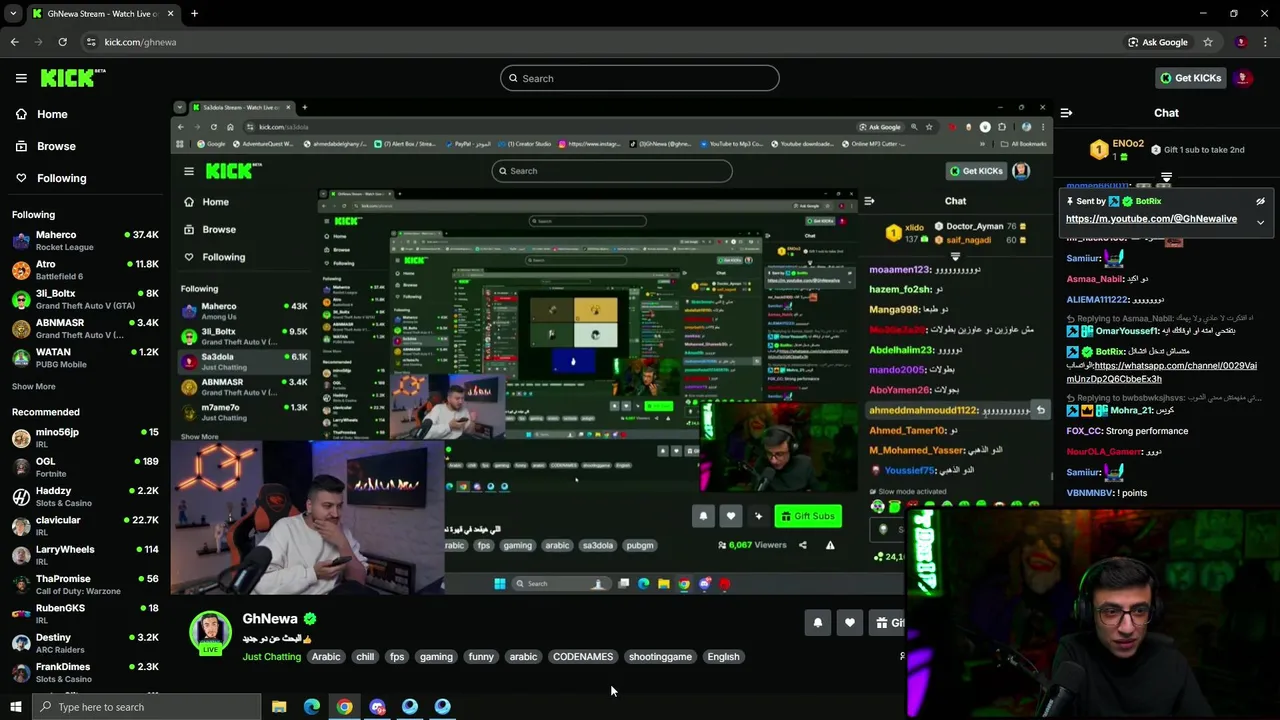This screenshot has width=1280, height=720.
Task: Open Following in the sidebar menu
Action: 50,178
